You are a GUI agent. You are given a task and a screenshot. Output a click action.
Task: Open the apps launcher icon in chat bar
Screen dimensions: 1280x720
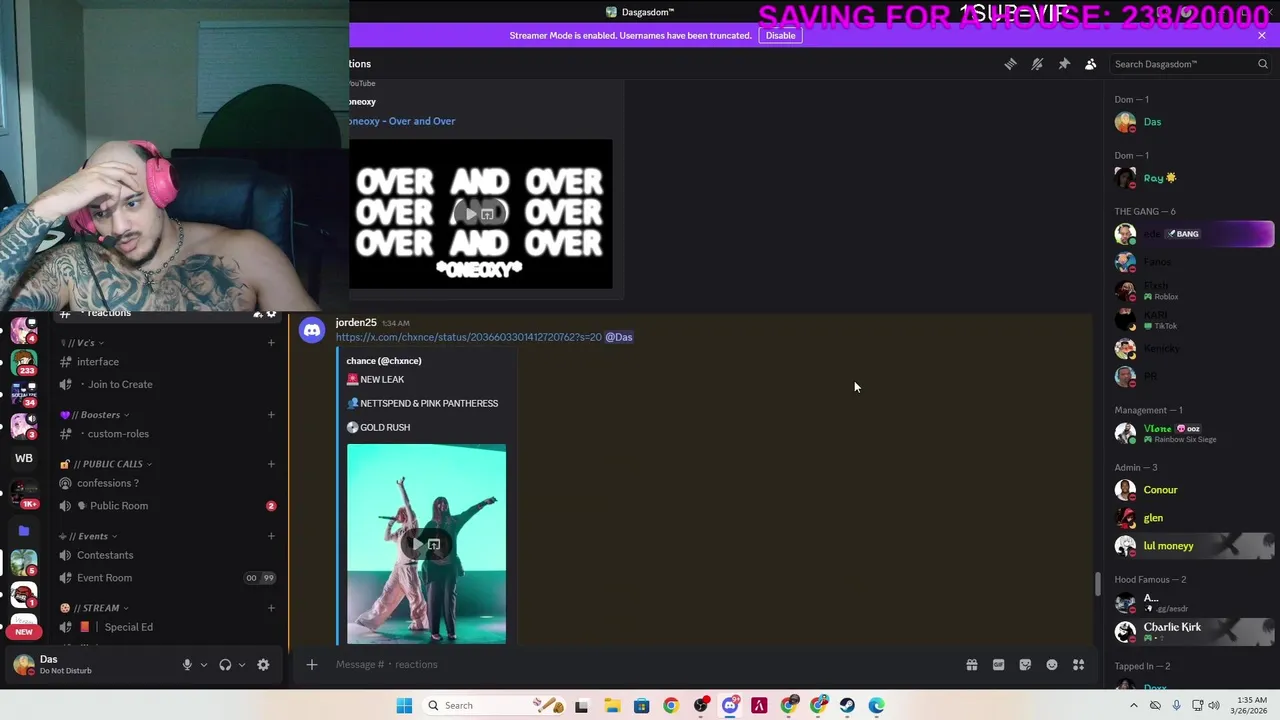coord(1079,665)
